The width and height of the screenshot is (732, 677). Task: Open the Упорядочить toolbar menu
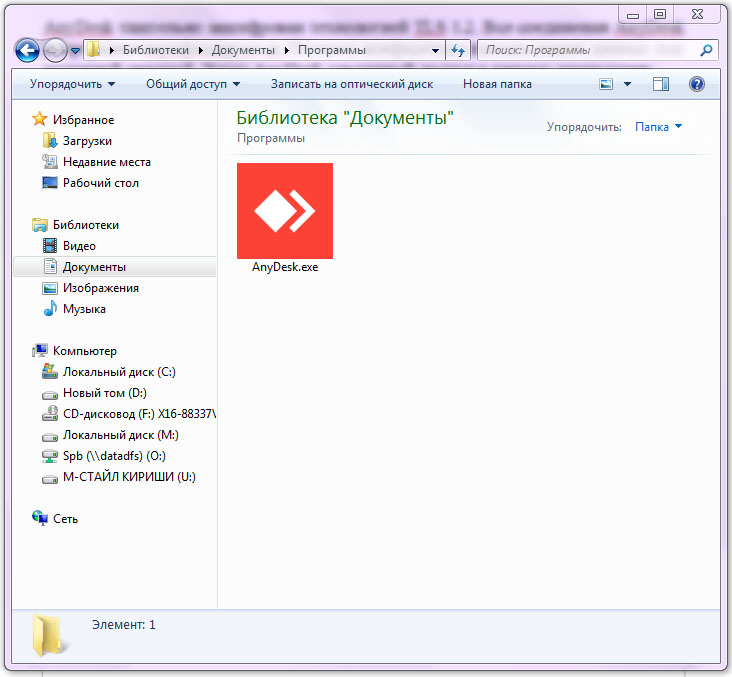(72, 84)
